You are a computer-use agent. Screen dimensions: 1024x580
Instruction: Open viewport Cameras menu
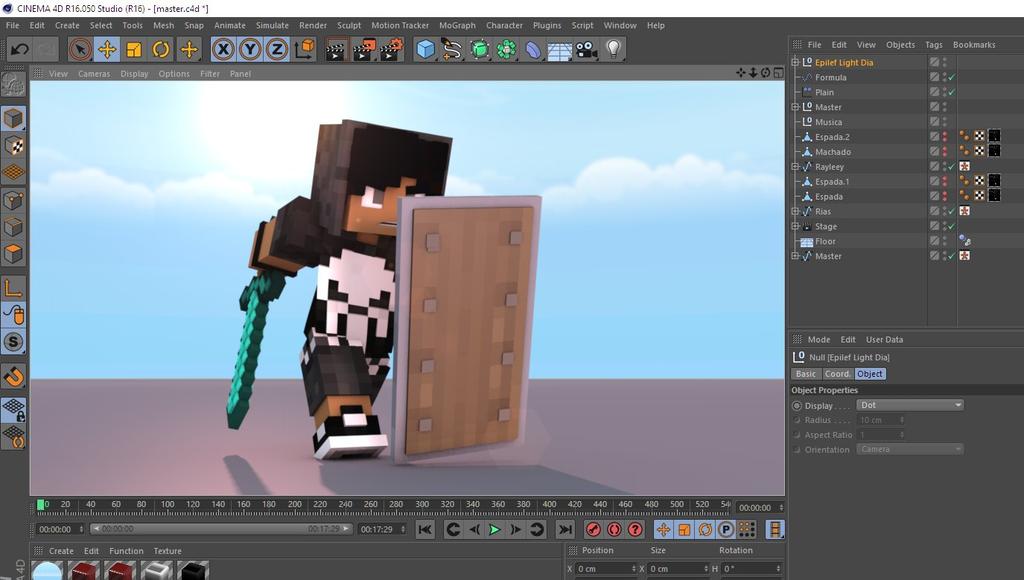94,74
